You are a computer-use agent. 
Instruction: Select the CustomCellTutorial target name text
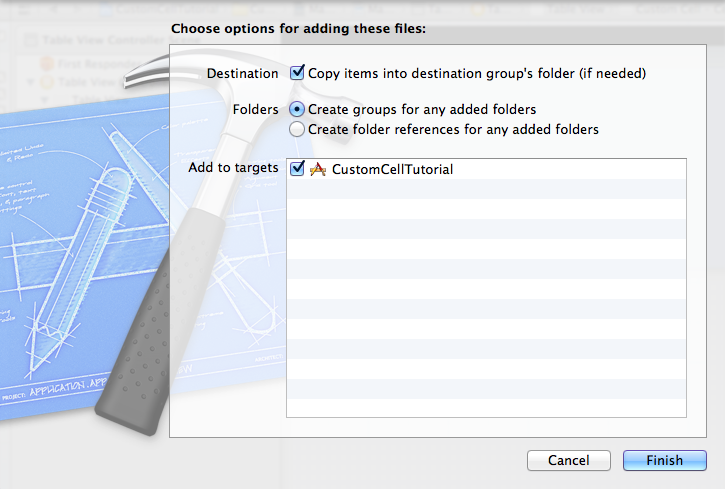(x=392, y=170)
